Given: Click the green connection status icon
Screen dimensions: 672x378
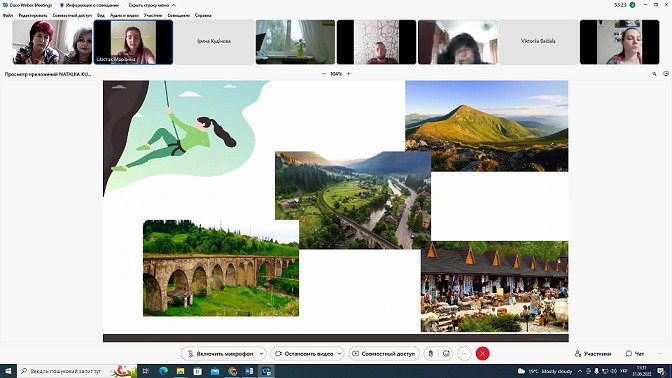Looking at the screenshot, I should click(x=632, y=5).
